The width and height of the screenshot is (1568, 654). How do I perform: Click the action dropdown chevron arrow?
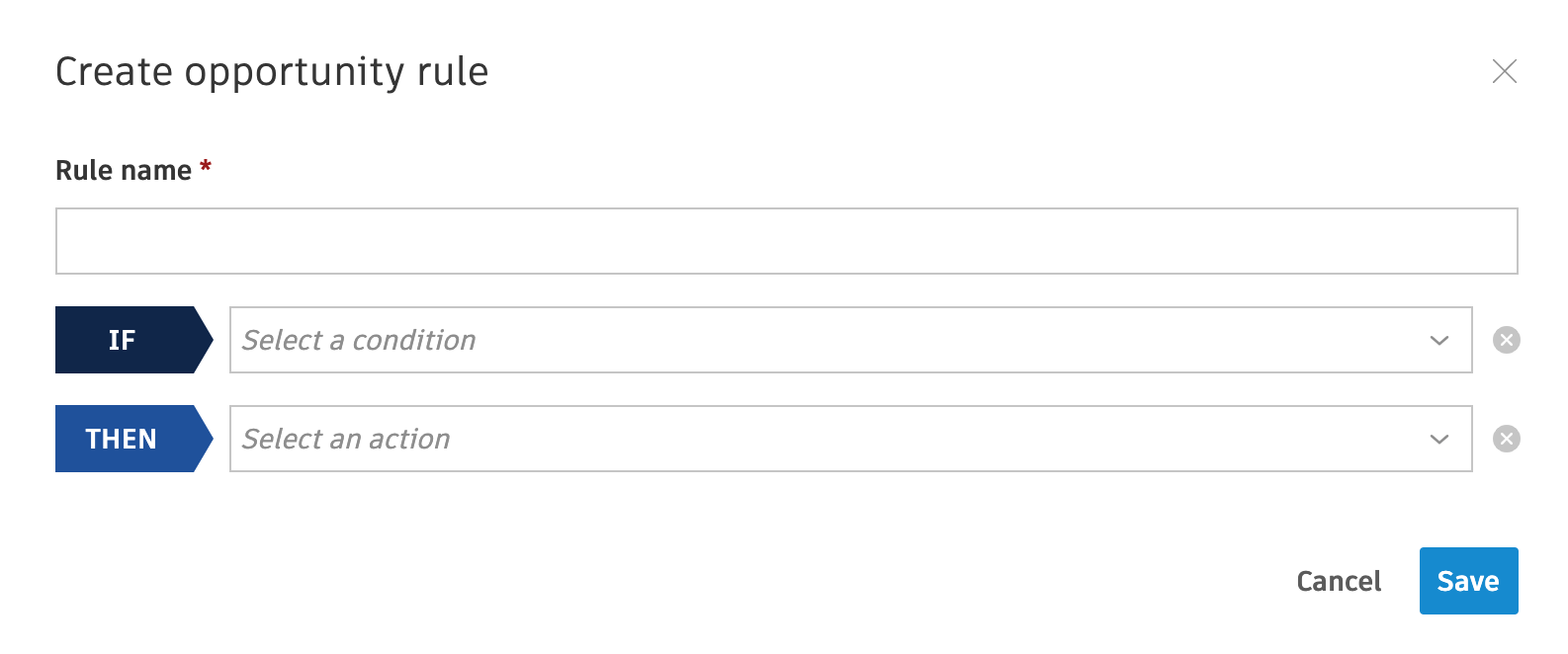tap(1438, 440)
